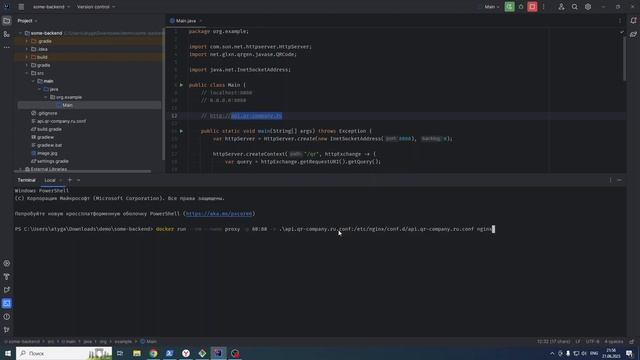Image resolution: width=640 pixels, height=360 pixels.
Task: Open File Explorer from the taskbar
Action: (137, 353)
